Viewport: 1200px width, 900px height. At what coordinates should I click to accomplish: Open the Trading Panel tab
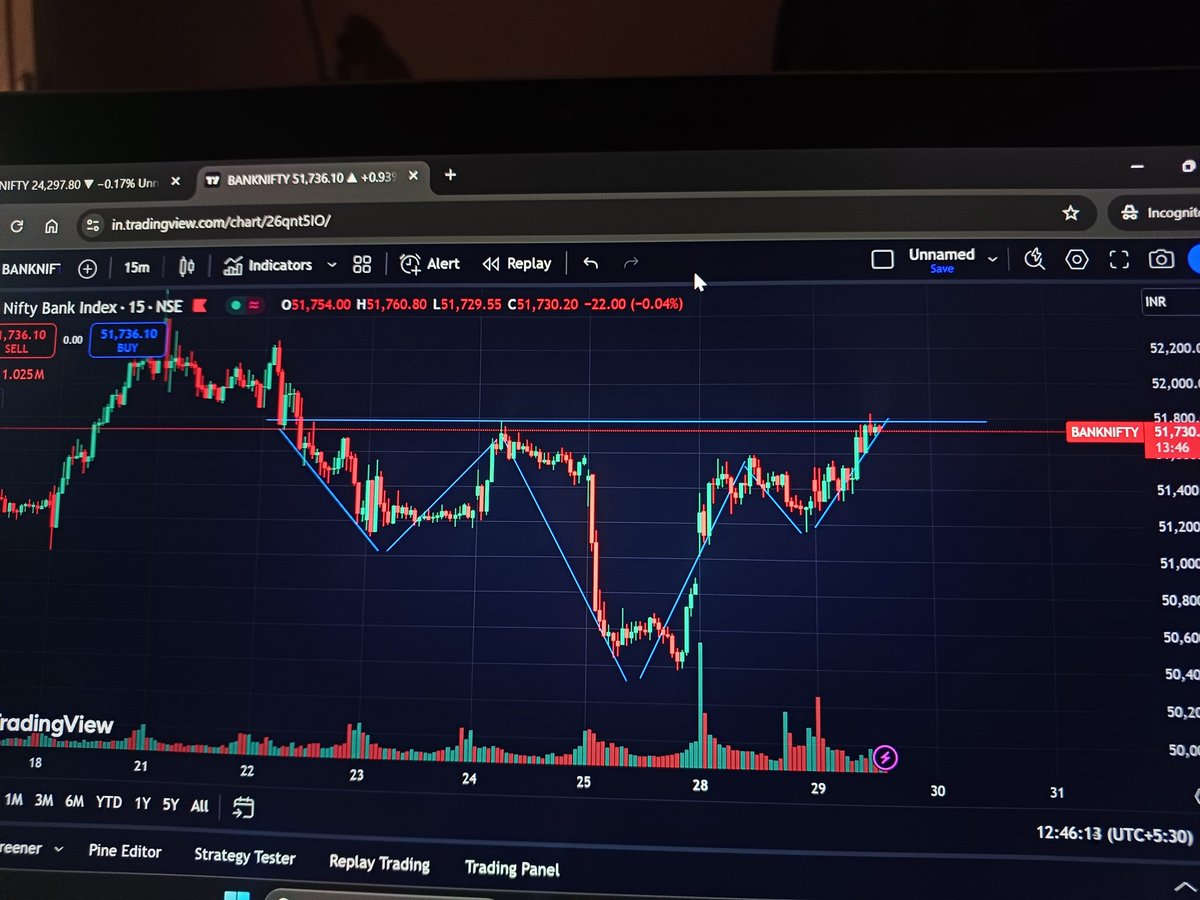tap(512, 868)
